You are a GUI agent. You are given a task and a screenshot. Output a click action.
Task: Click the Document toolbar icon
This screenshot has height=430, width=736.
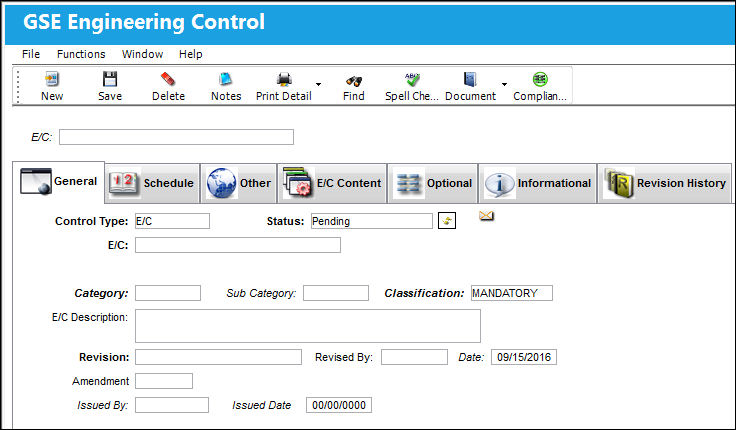[470, 79]
